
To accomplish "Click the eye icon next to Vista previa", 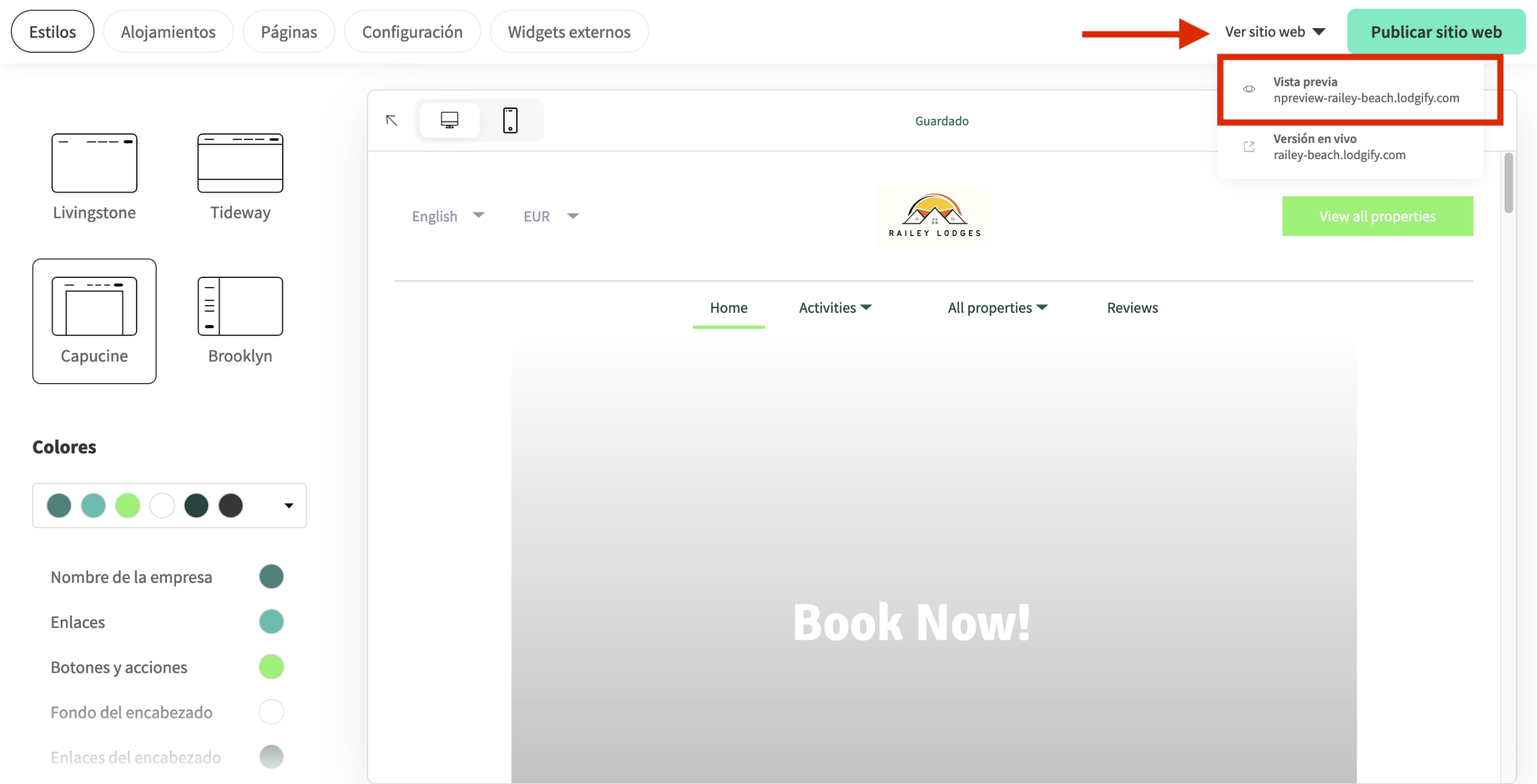I will [1249, 89].
